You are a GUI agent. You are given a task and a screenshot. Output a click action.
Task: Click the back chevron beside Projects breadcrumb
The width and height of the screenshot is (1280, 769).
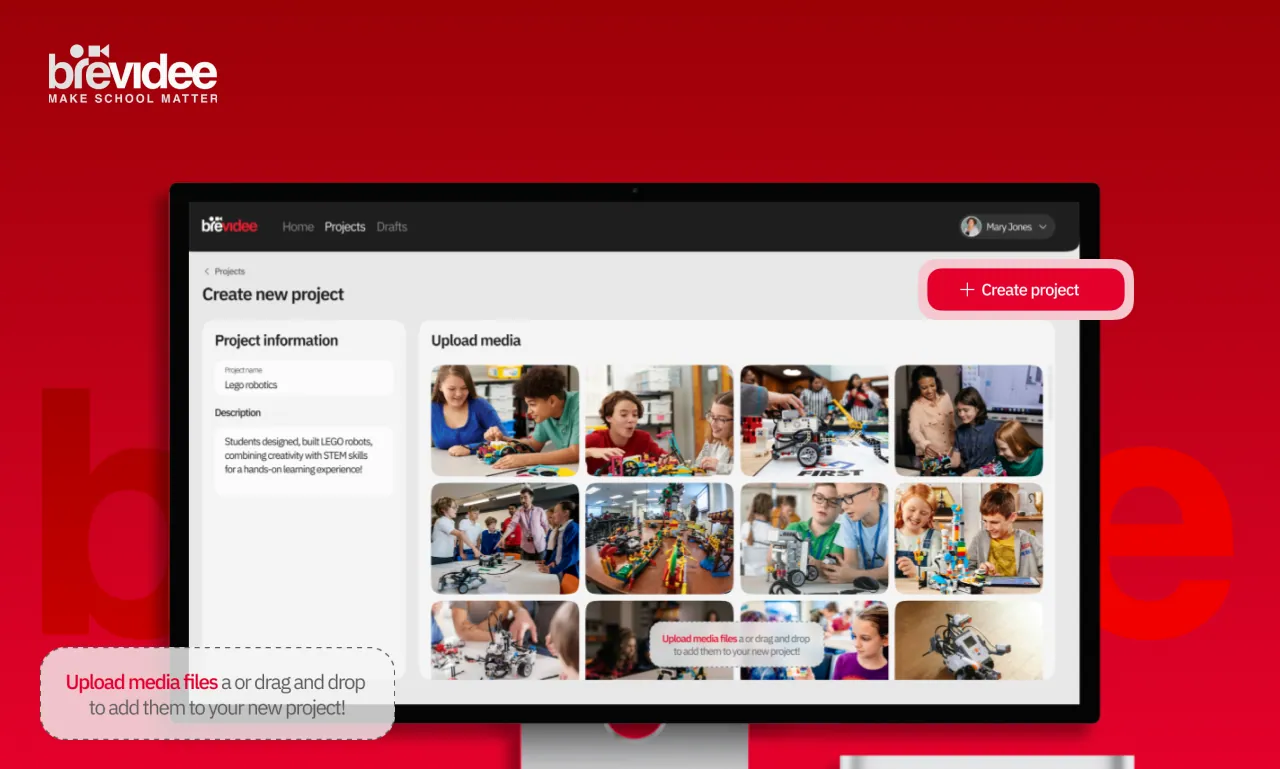coord(207,271)
